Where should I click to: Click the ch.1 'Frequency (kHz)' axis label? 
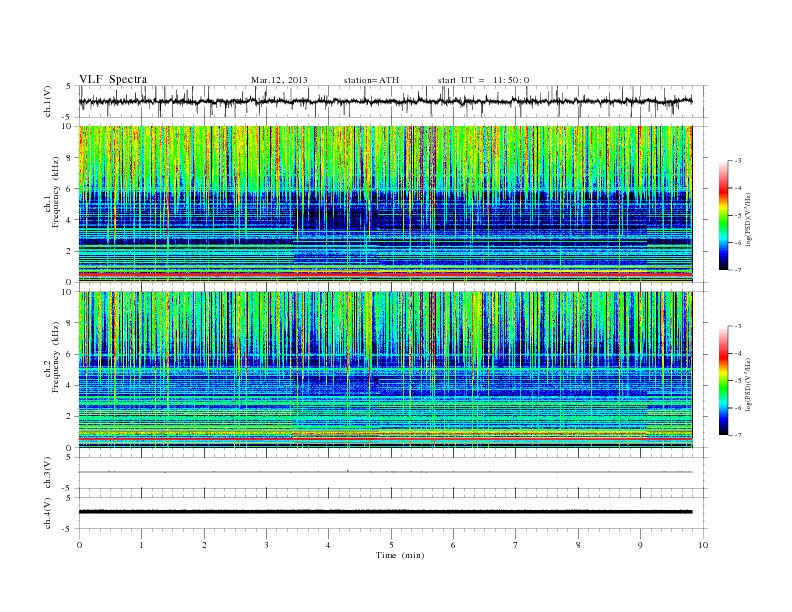(56, 192)
